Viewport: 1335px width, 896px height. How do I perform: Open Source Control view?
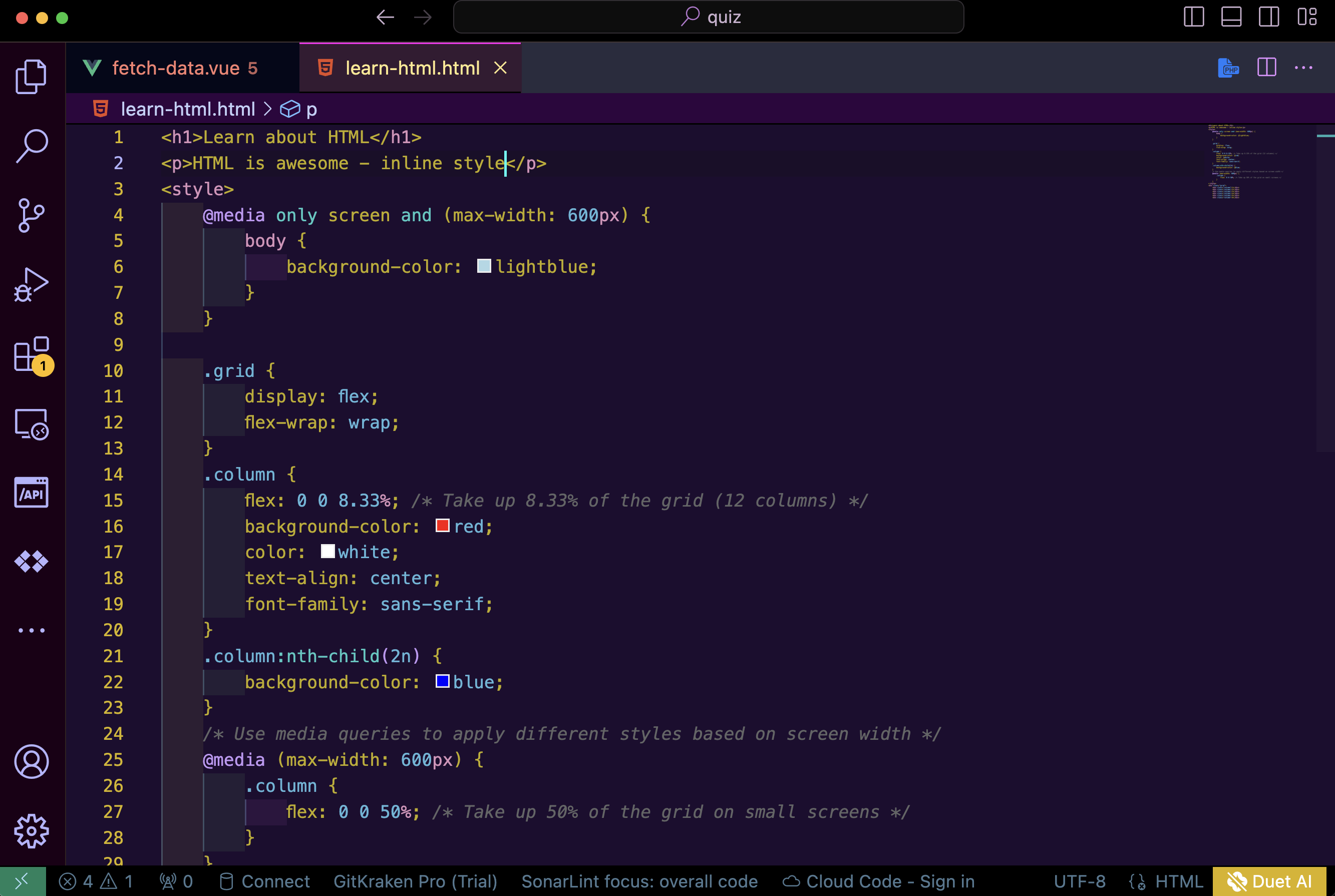[31, 215]
